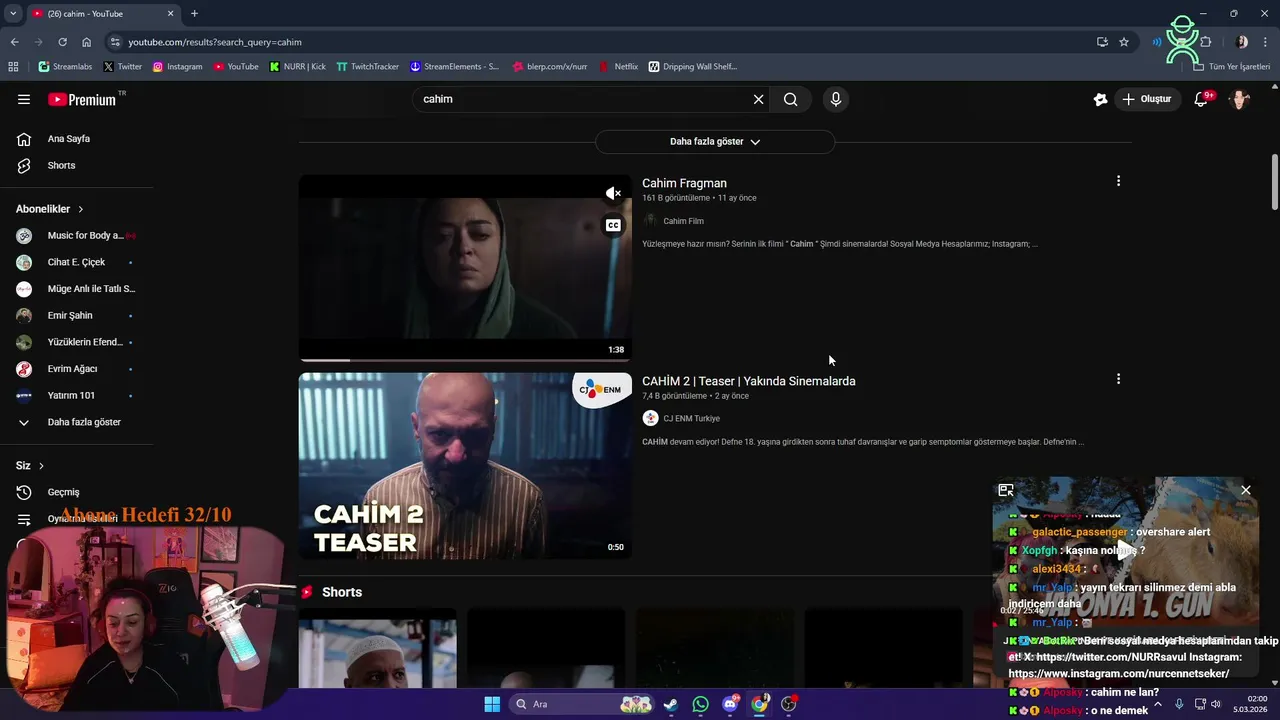Click the Cahim Fragman preview progress bar

click(465, 359)
